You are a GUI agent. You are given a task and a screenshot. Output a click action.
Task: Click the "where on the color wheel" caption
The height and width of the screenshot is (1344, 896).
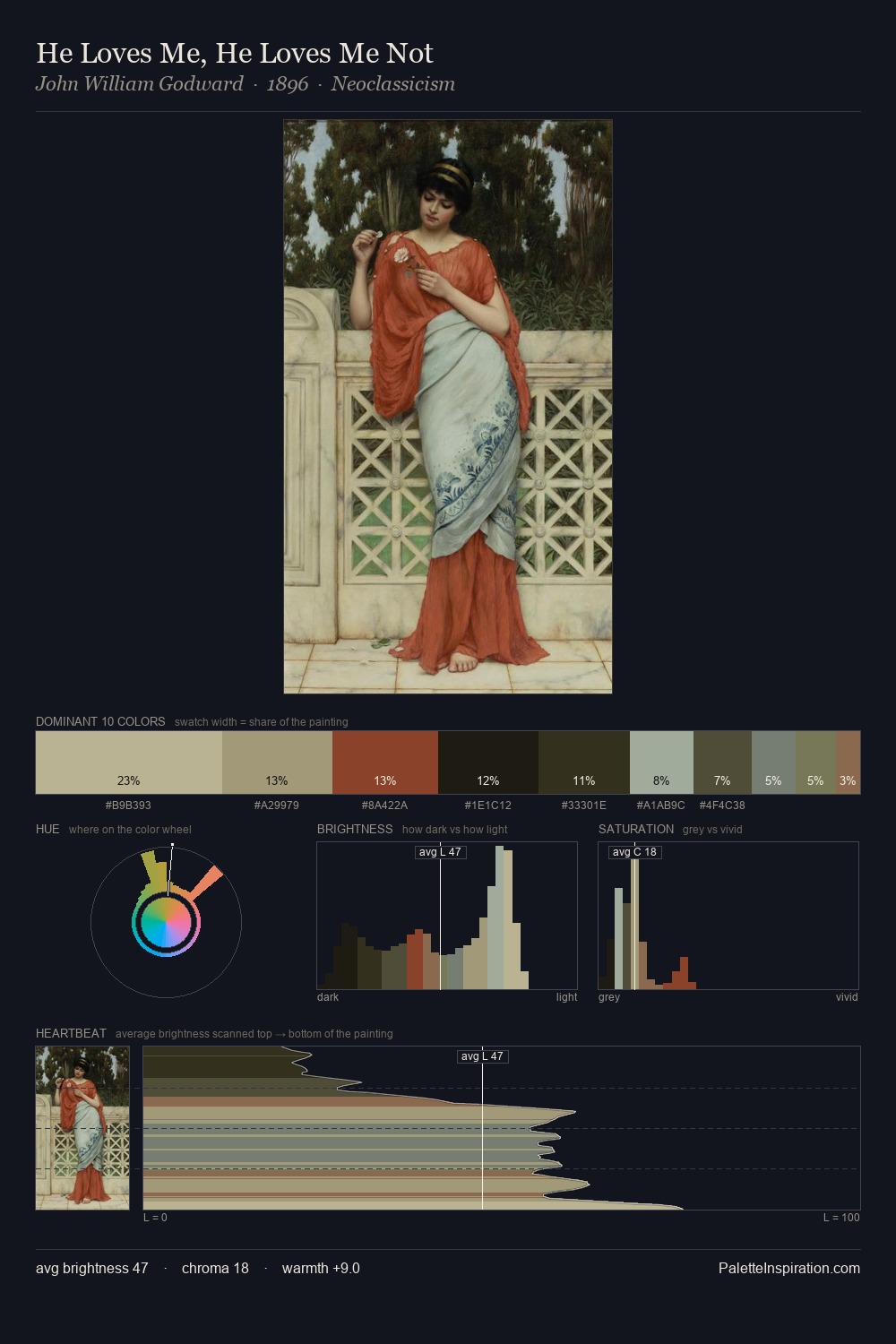[130, 830]
